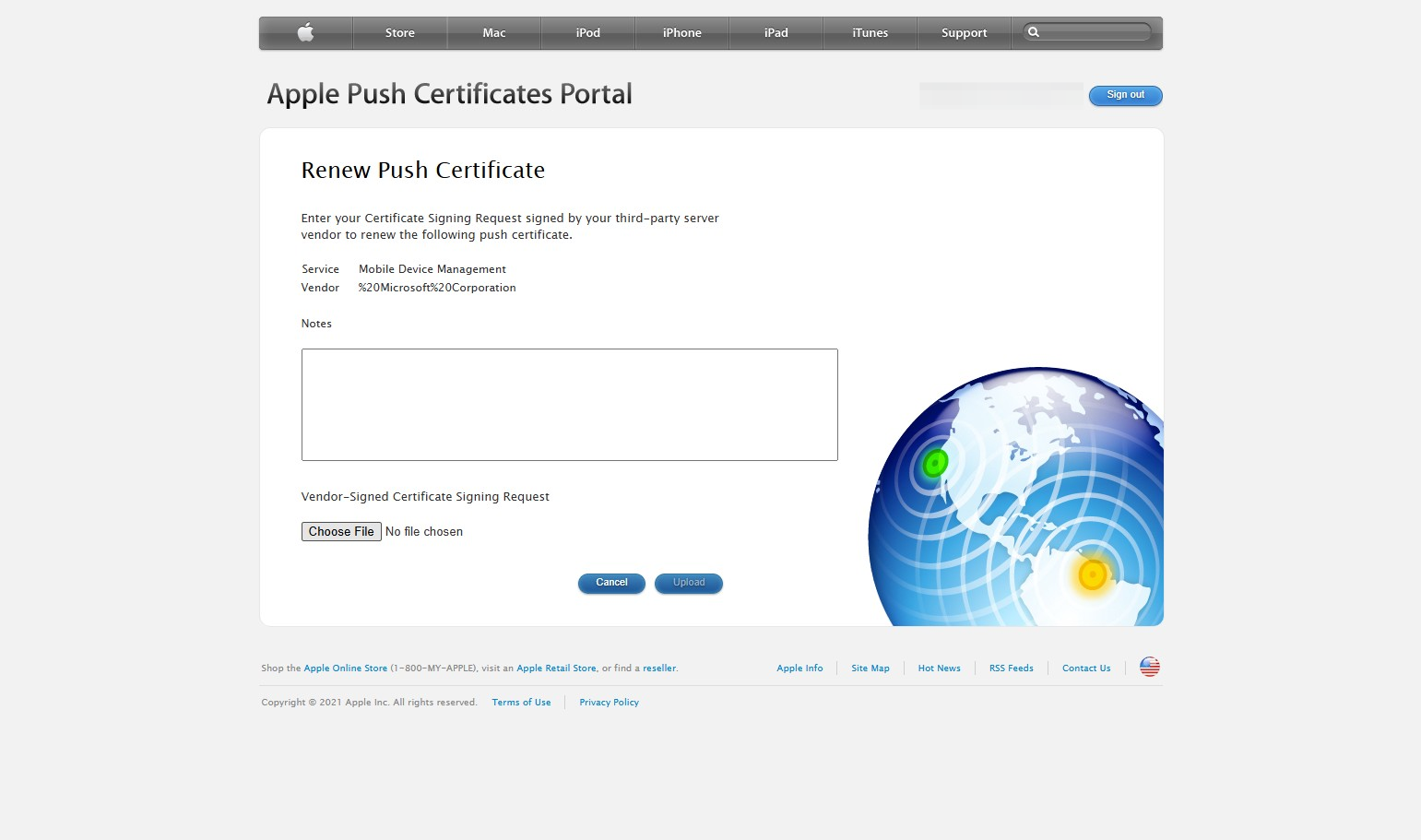Click the Mobile Device Management text
This screenshot has height=840, width=1421.
(x=432, y=269)
